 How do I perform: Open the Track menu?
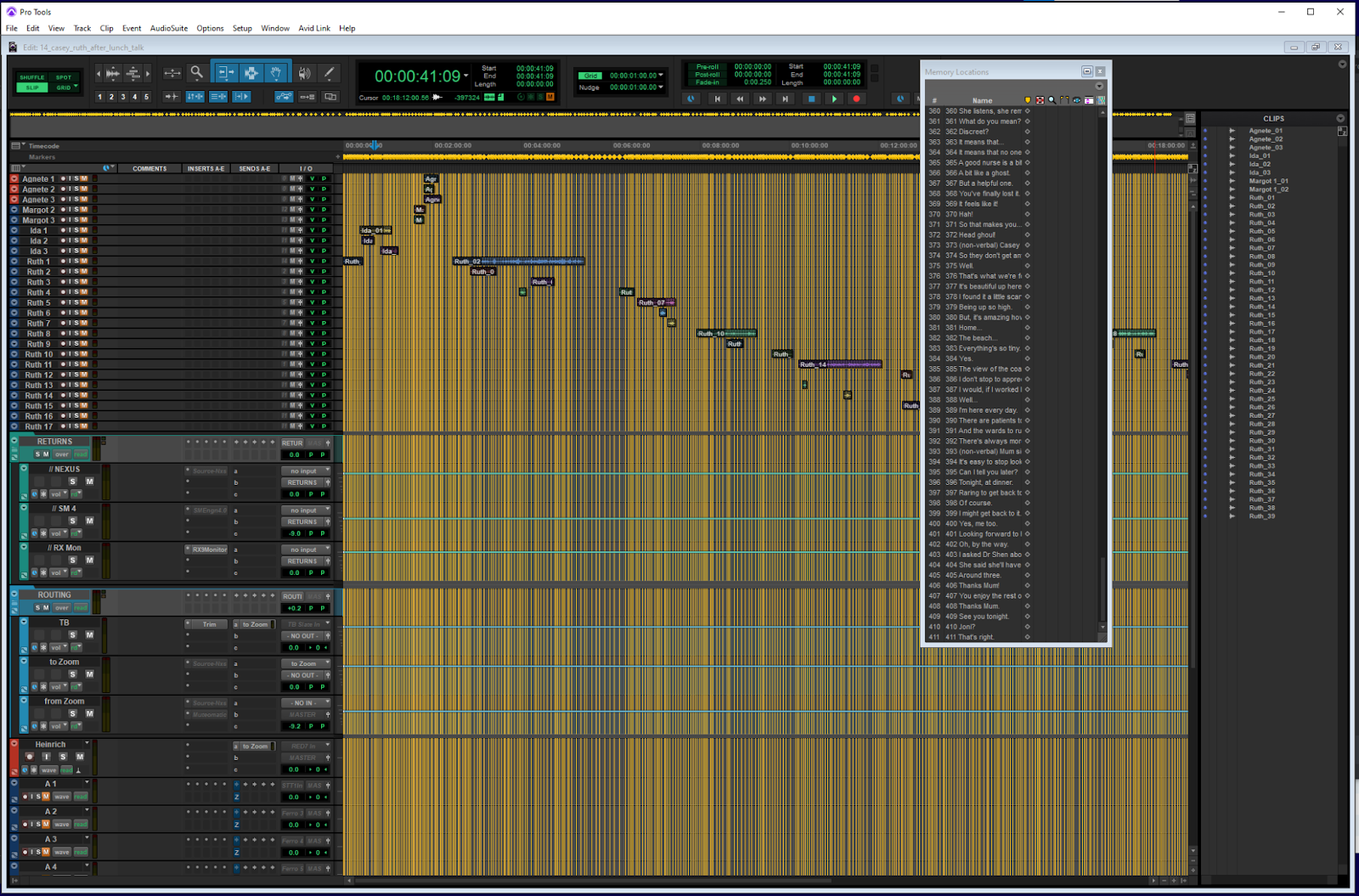point(82,28)
